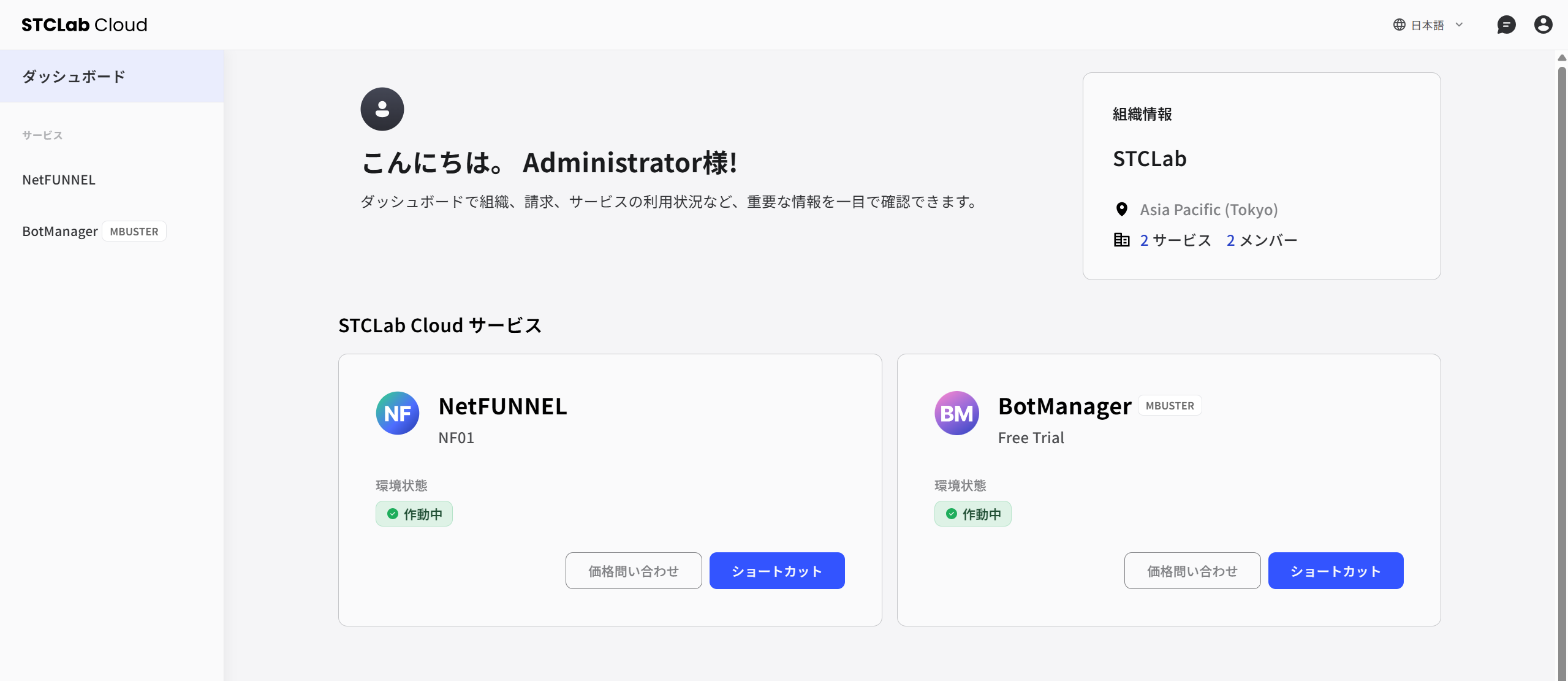Open the account profile icon top right
Viewport: 1568px width, 681px height.
pos(1543,25)
